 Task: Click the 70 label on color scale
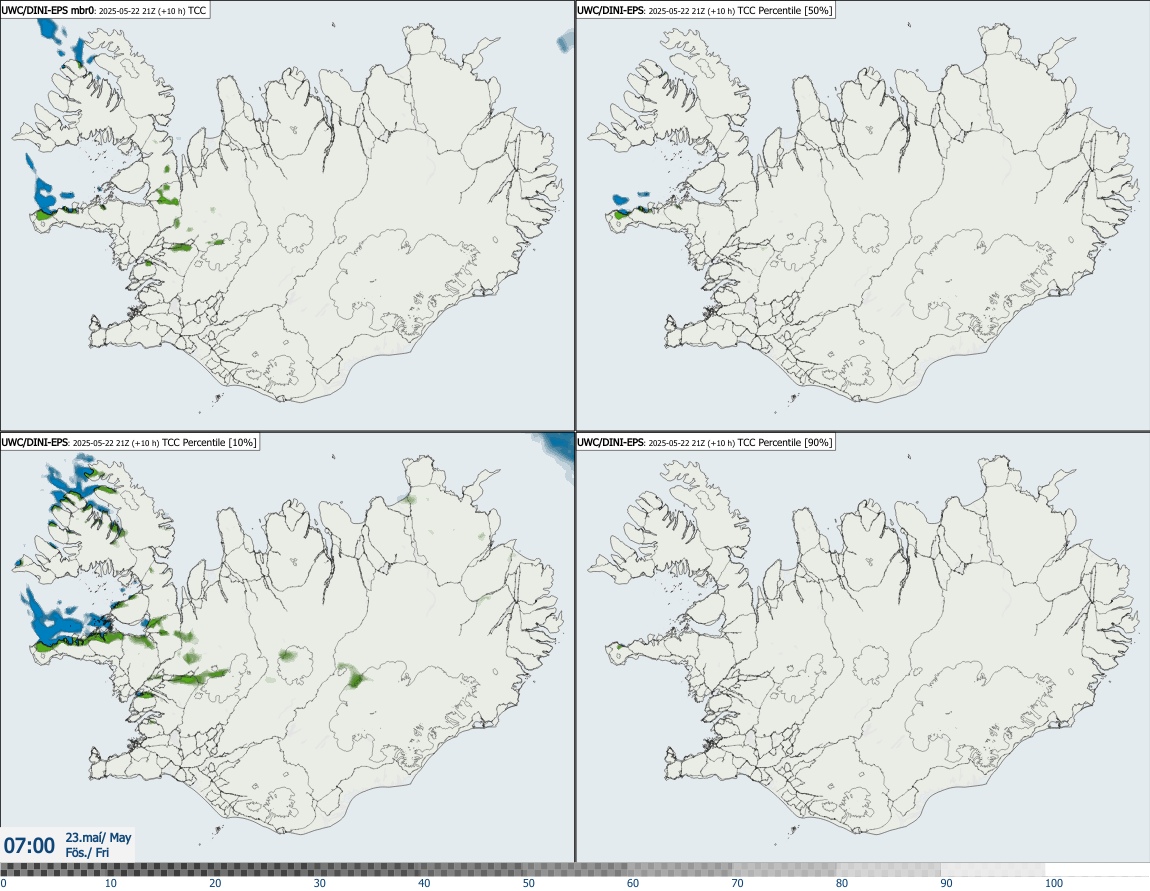pyautogui.click(x=737, y=883)
